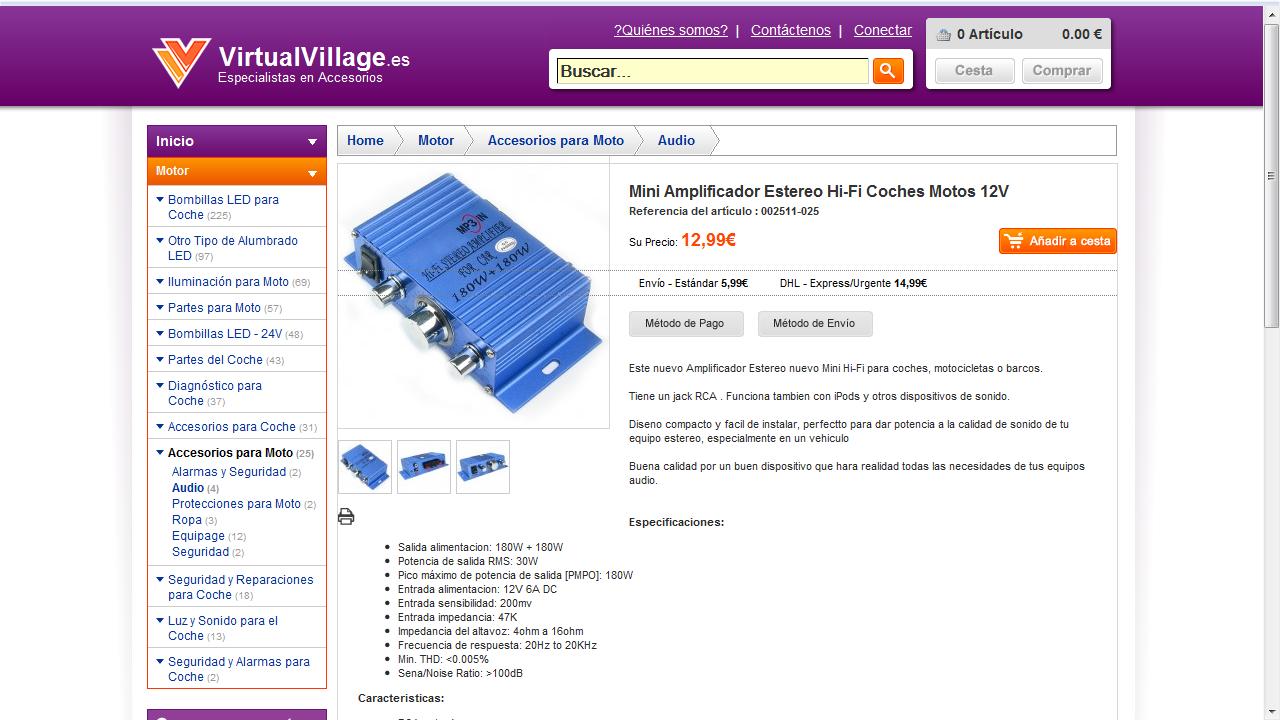Select Accesorios para Moto breadcrumb
The image size is (1280, 720).
pos(556,141)
